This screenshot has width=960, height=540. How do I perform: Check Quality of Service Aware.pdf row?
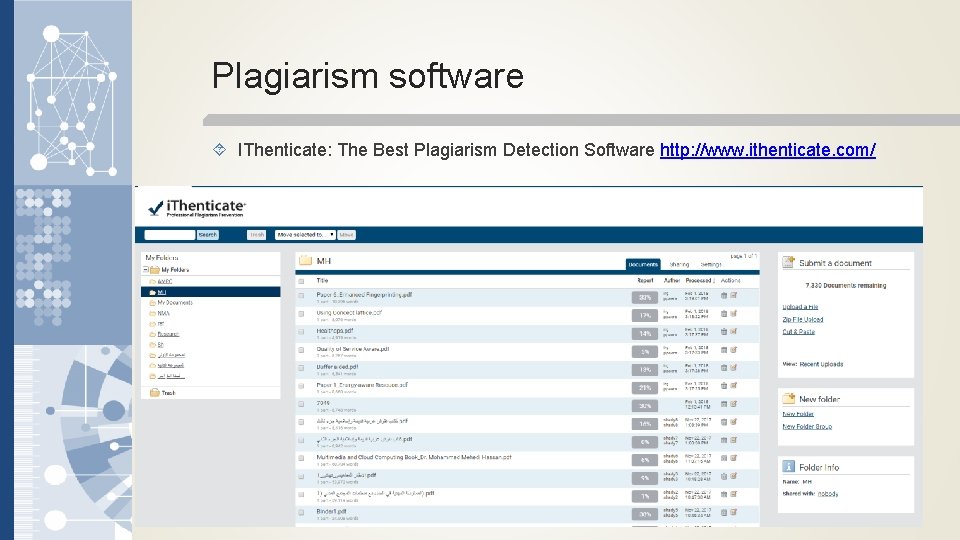[x=301, y=350]
